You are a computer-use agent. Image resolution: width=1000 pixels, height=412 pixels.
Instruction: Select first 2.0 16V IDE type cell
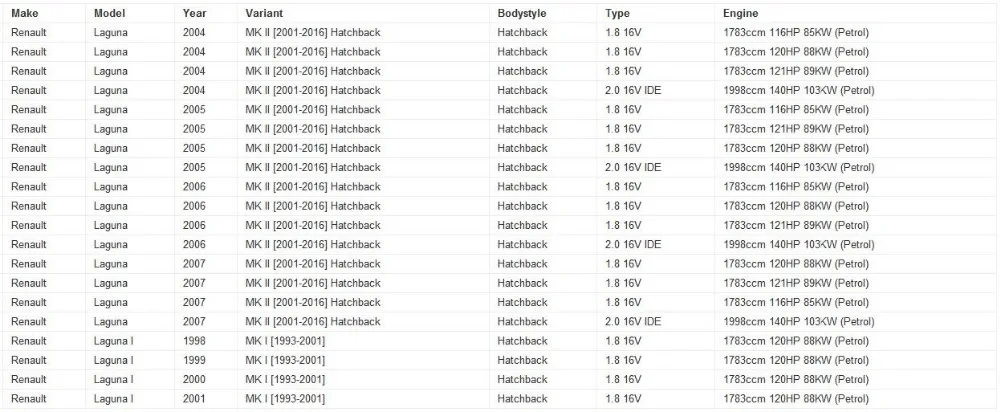(x=633, y=91)
